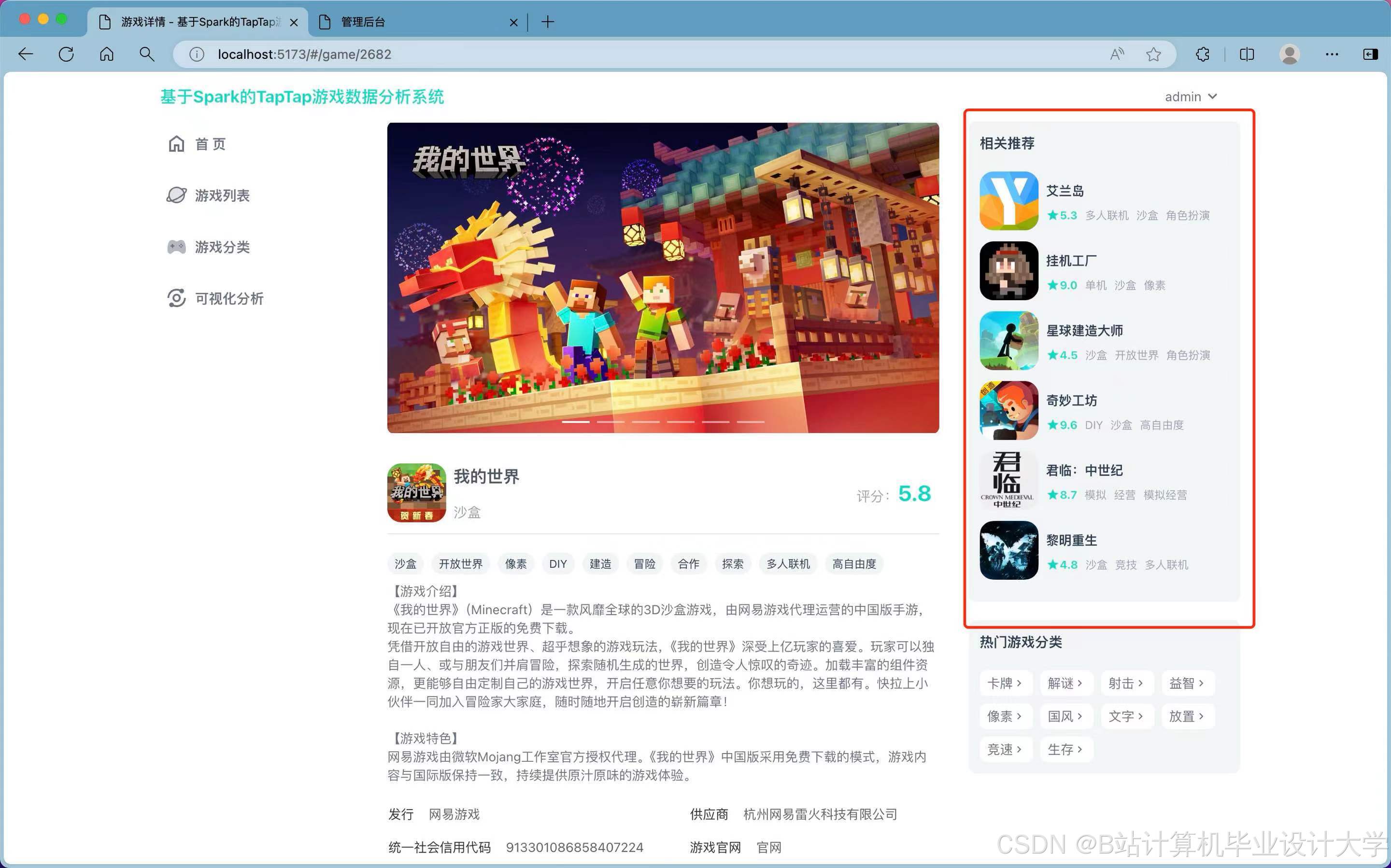This screenshot has width=1391, height=868.
Task: Click the read aloud icon in address bar
Action: point(1117,55)
